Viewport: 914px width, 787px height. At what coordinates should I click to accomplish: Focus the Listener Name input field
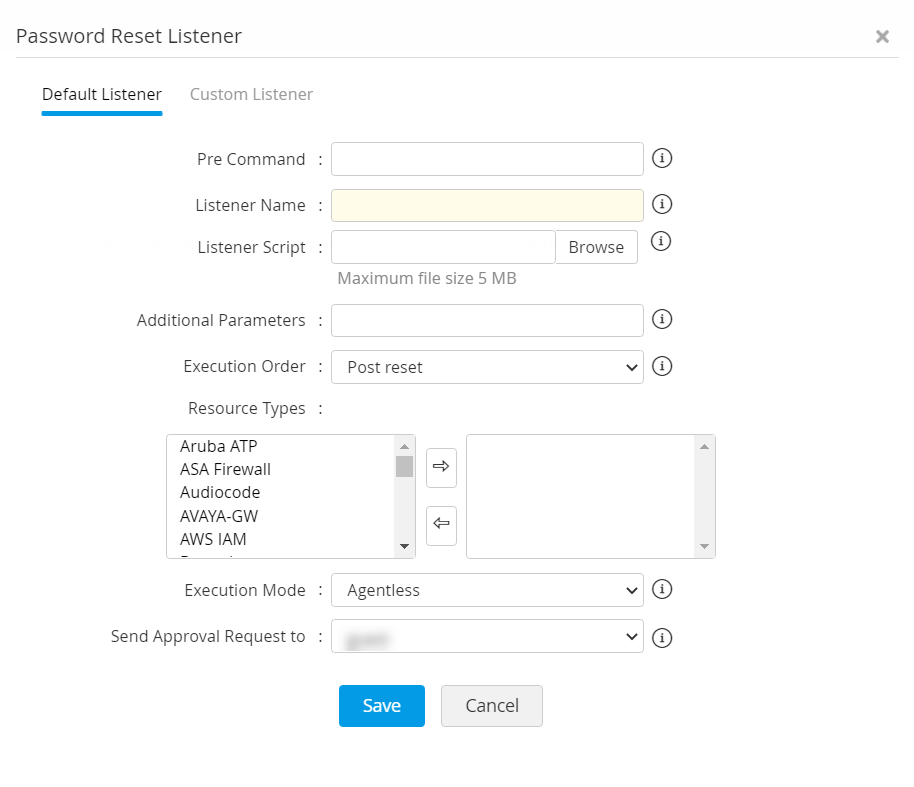click(487, 205)
